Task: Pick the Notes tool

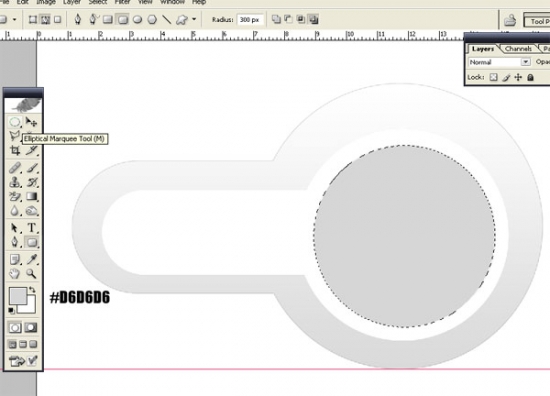Action: coord(15,260)
